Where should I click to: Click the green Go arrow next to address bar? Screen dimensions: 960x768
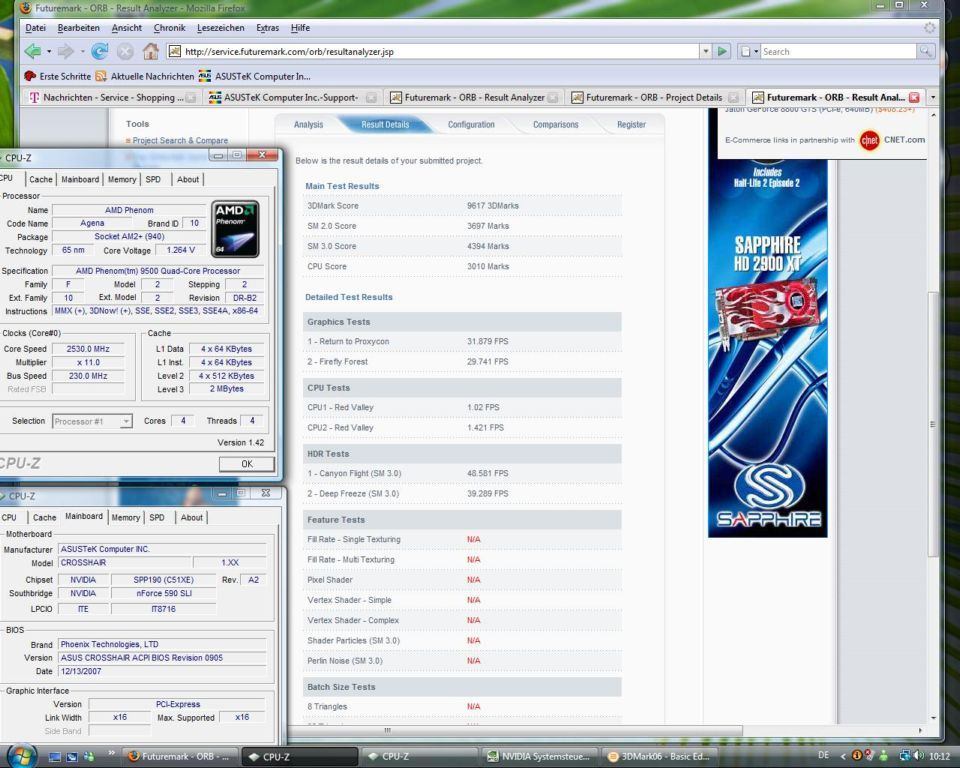coord(722,51)
